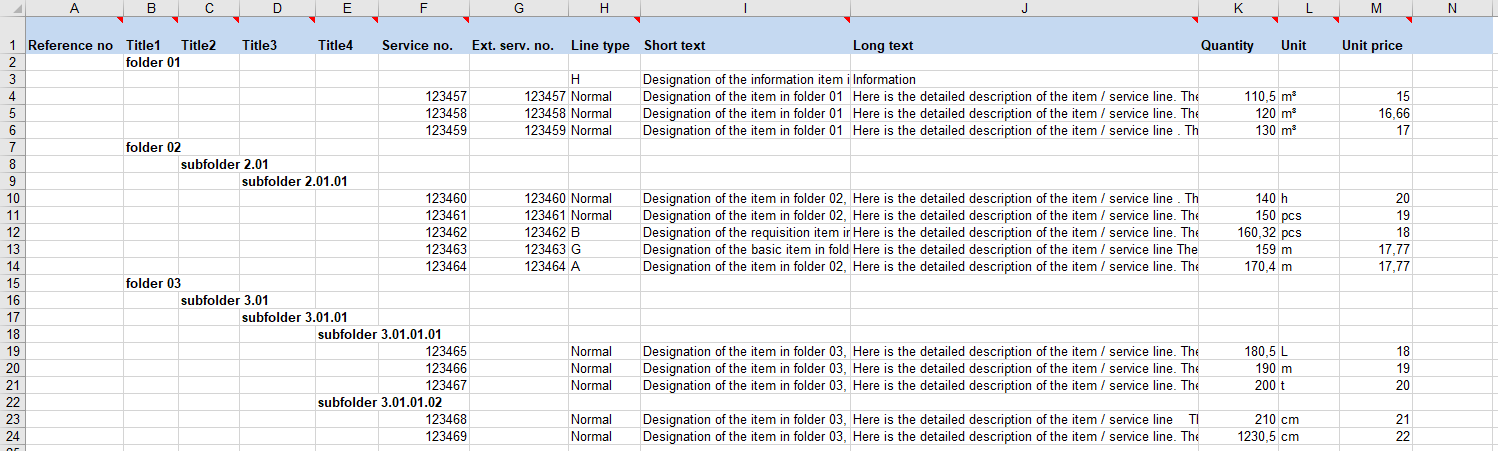Select the quantity cell showing 160,32
Screen dimensions: 1498x451
1238,232
